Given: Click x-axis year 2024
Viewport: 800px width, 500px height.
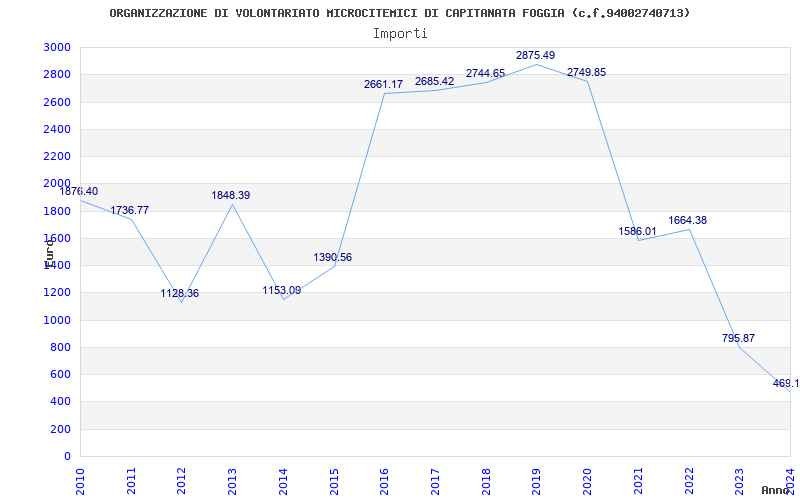Looking at the screenshot, I should pyautogui.click(x=790, y=481).
